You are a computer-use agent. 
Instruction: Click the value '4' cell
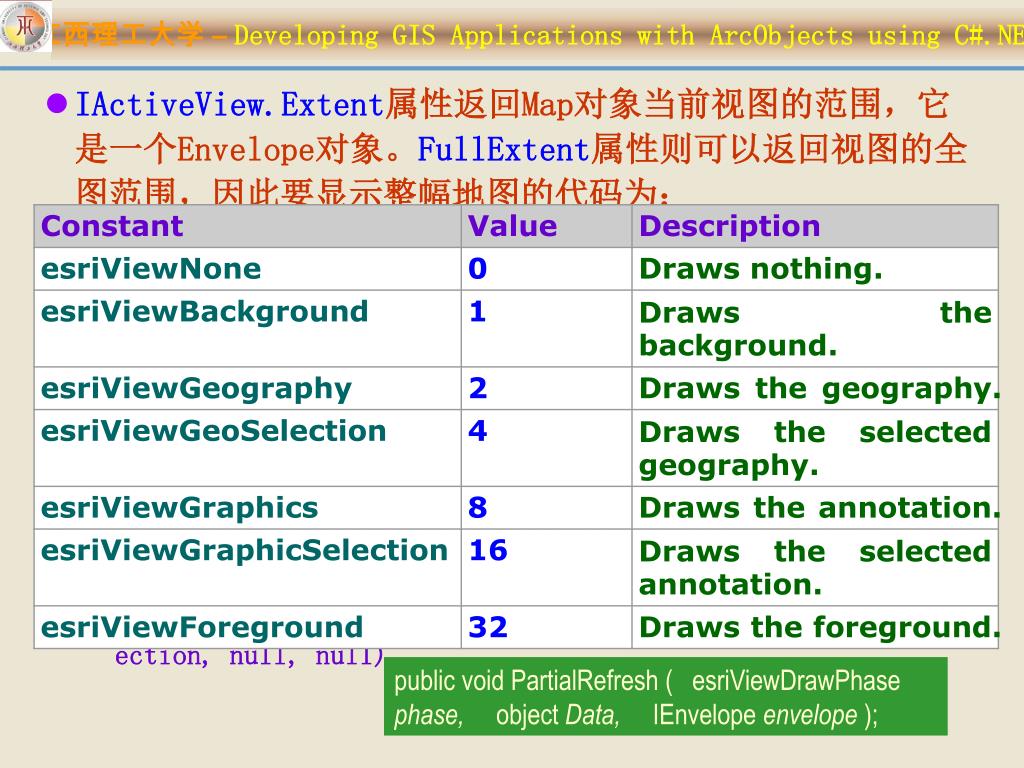click(x=546, y=448)
